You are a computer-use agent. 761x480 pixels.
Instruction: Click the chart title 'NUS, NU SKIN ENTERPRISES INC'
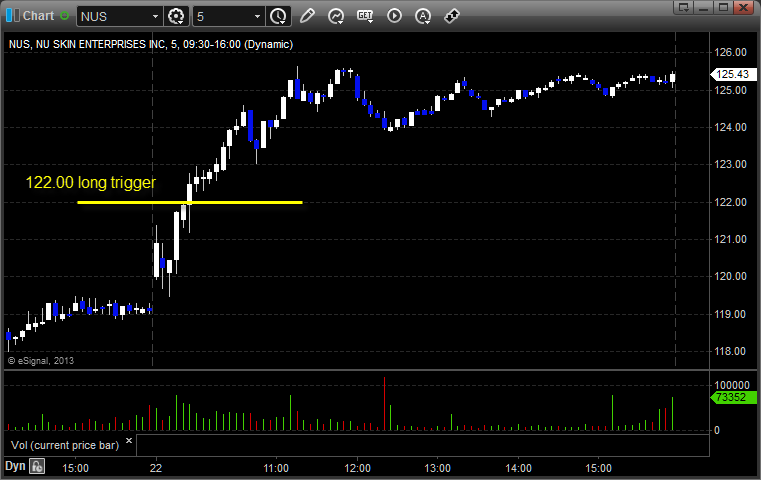(87, 44)
